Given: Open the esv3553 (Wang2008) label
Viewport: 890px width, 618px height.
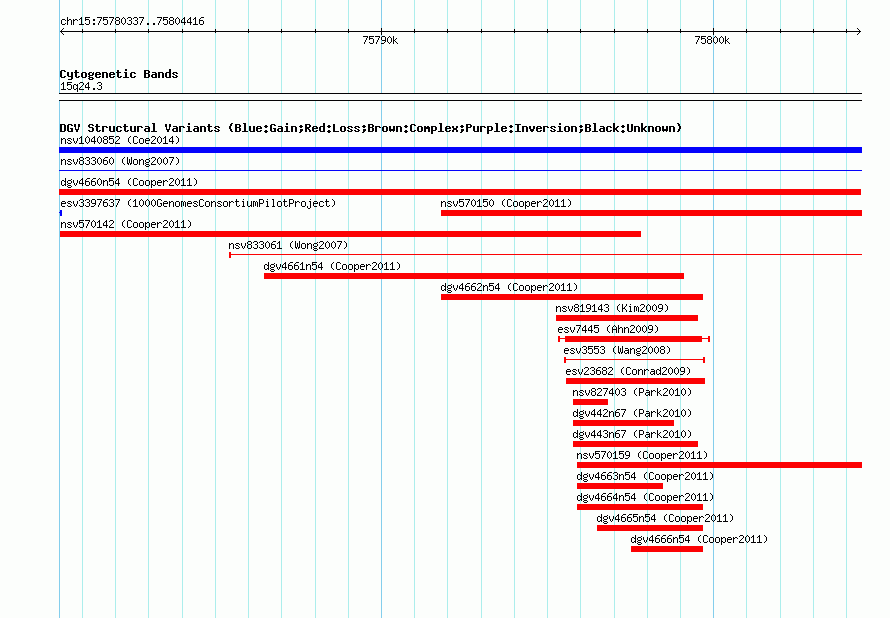Looking at the screenshot, I should 617,350.
